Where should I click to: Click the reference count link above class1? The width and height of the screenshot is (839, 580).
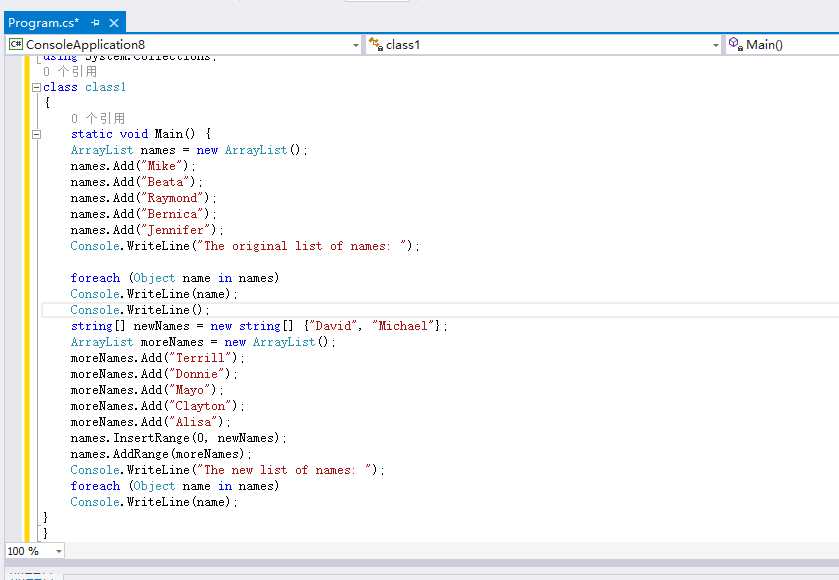click(x=70, y=71)
